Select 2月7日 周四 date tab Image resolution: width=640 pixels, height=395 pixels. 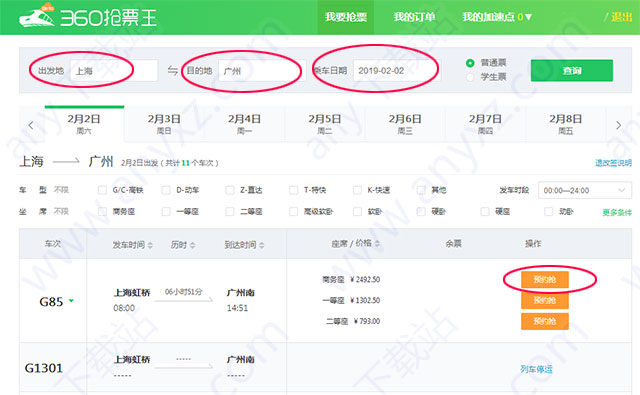coord(485,124)
